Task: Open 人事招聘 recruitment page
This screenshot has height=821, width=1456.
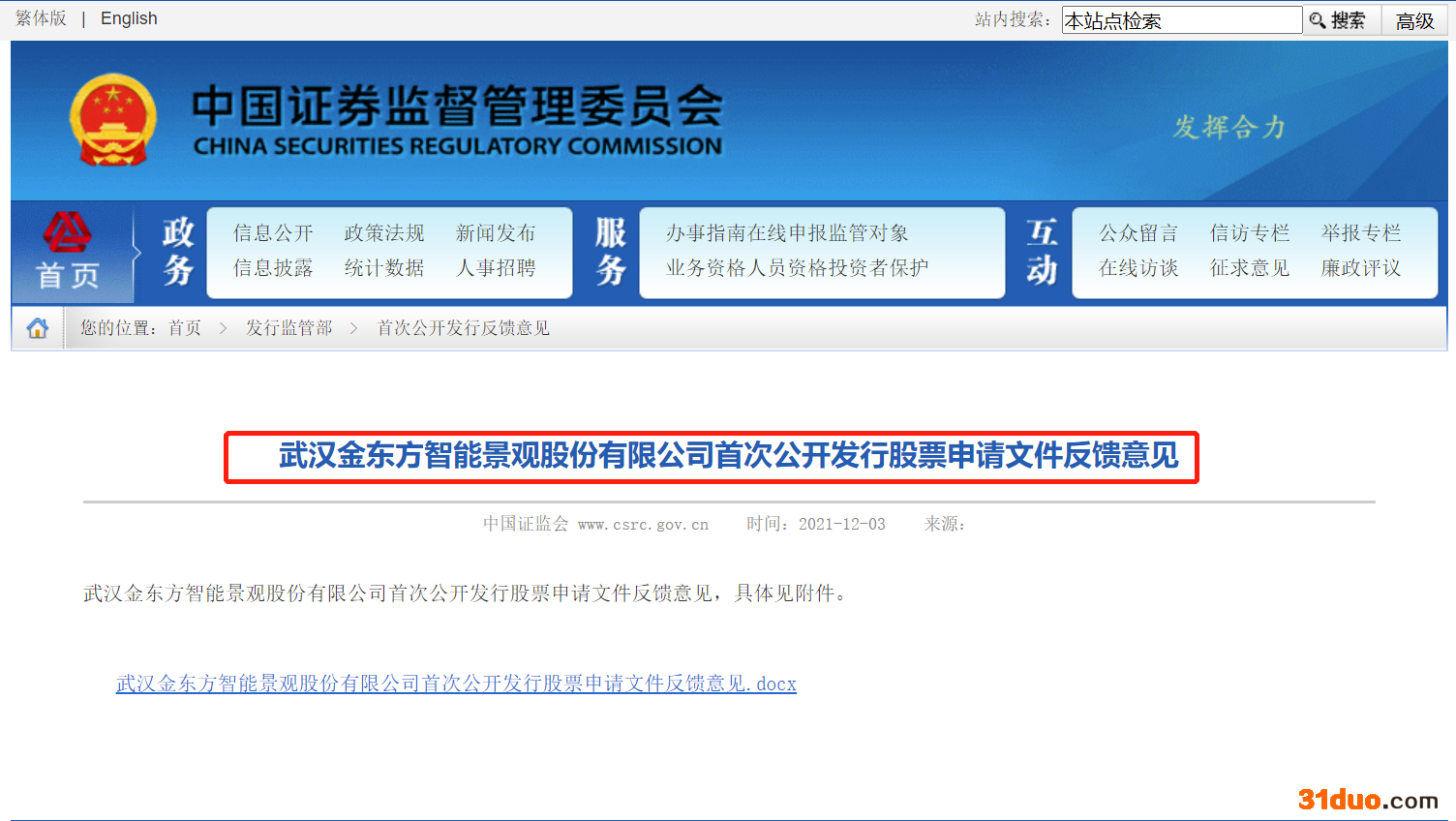Action: point(496,268)
